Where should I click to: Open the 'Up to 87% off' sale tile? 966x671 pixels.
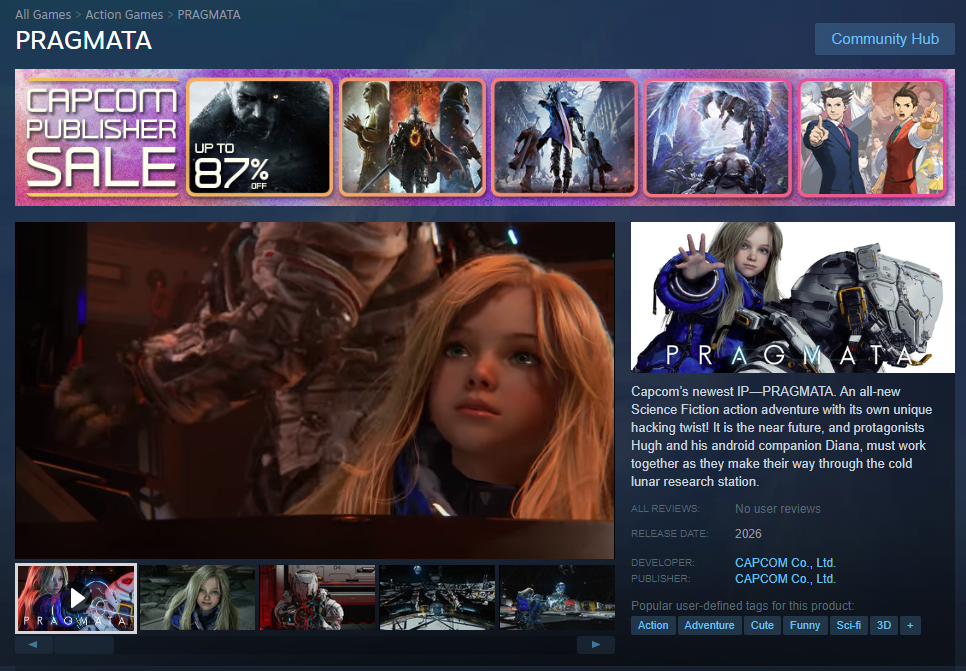point(259,137)
